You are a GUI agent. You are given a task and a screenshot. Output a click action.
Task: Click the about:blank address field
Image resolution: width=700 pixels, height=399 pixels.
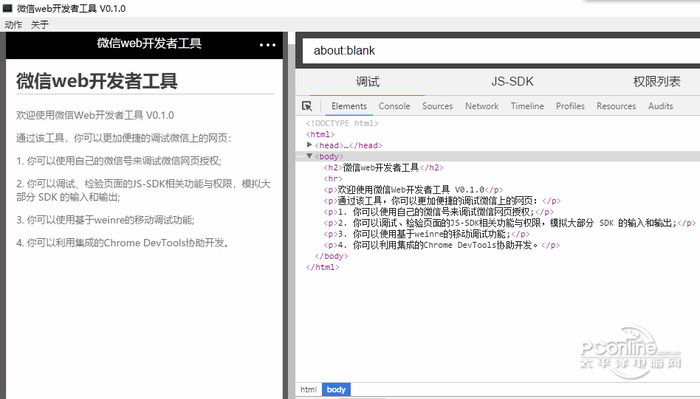(x=501, y=51)
